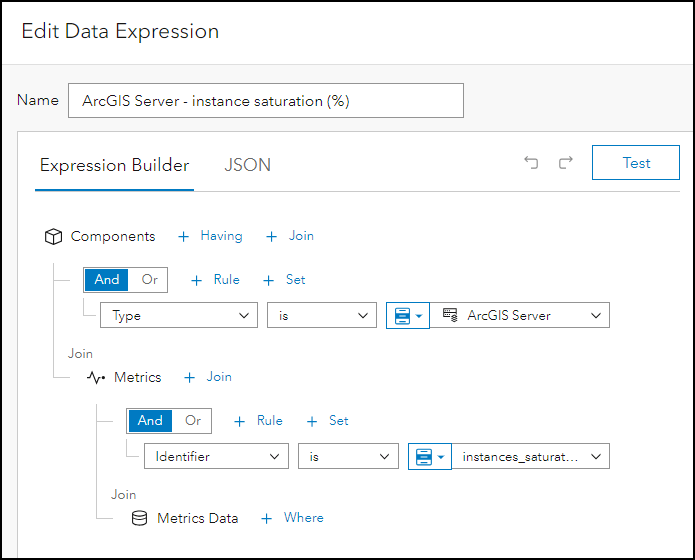
Task: Select And in the Metrics rule group
Action: click(150, 421)
